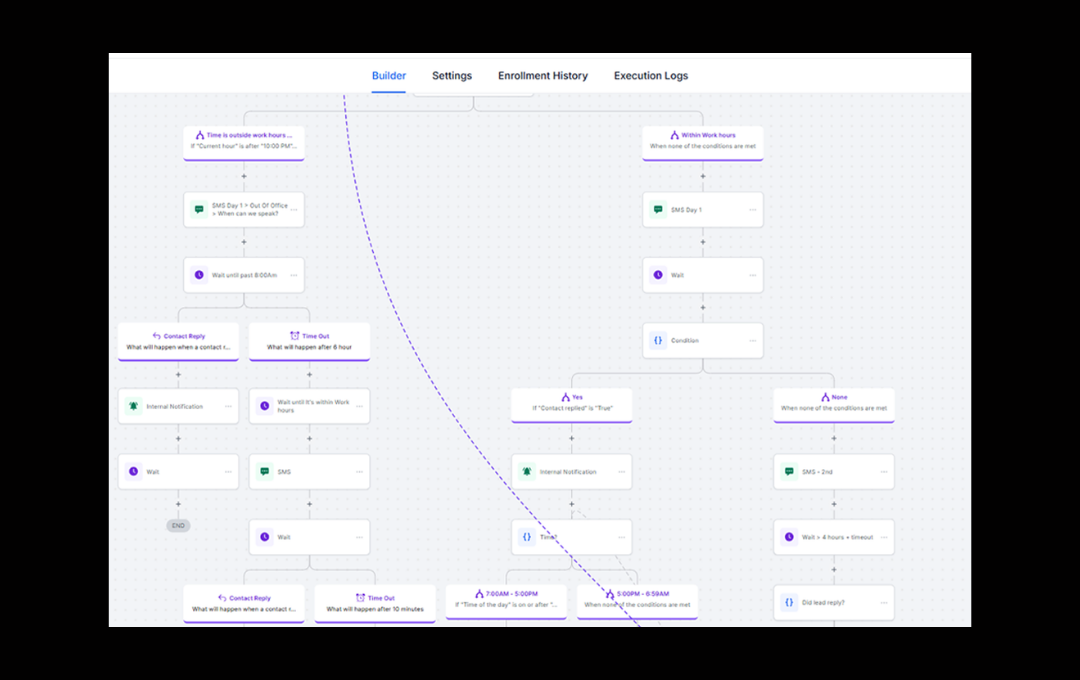Click the bell icon under the Yes branch
Screen dimensions: 1080x680
point(527,472)
